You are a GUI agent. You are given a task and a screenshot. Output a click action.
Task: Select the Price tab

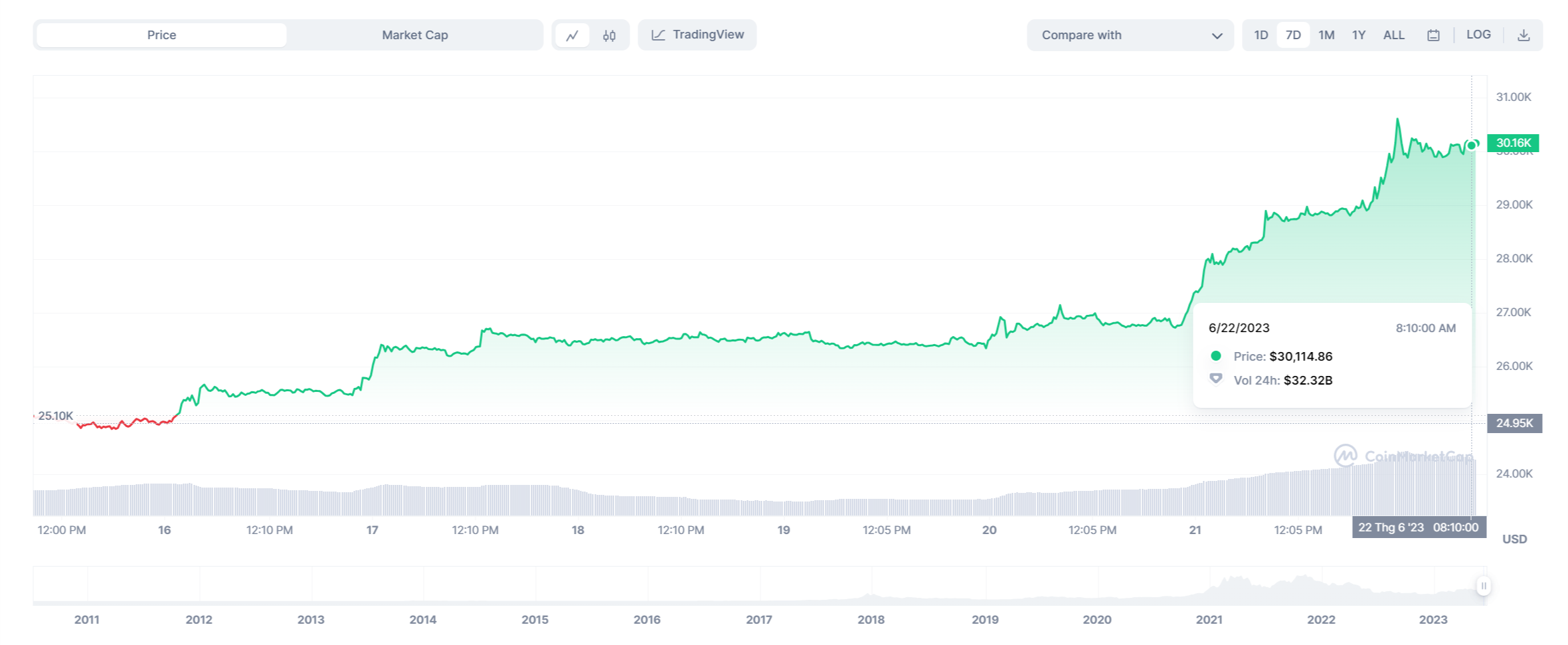[161, 35]
